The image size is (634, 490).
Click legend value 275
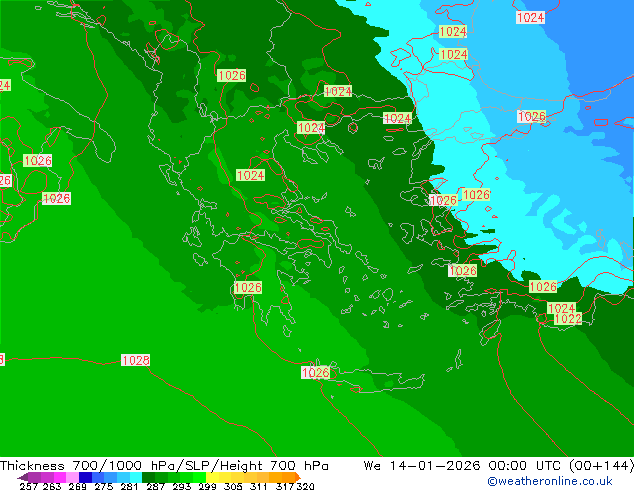(104, 486)
